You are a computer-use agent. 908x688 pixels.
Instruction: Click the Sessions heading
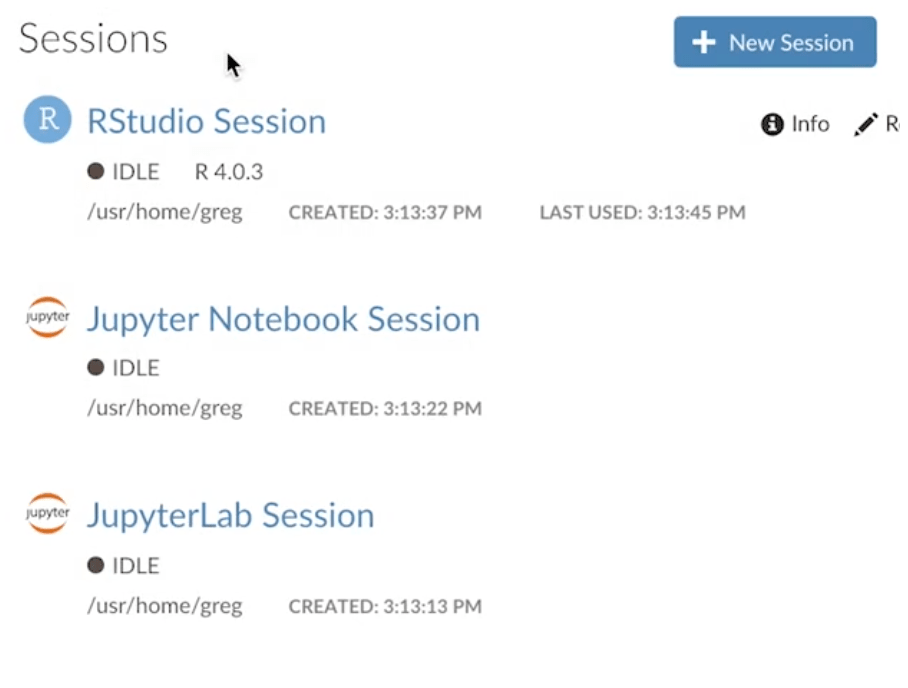point(93,39)
